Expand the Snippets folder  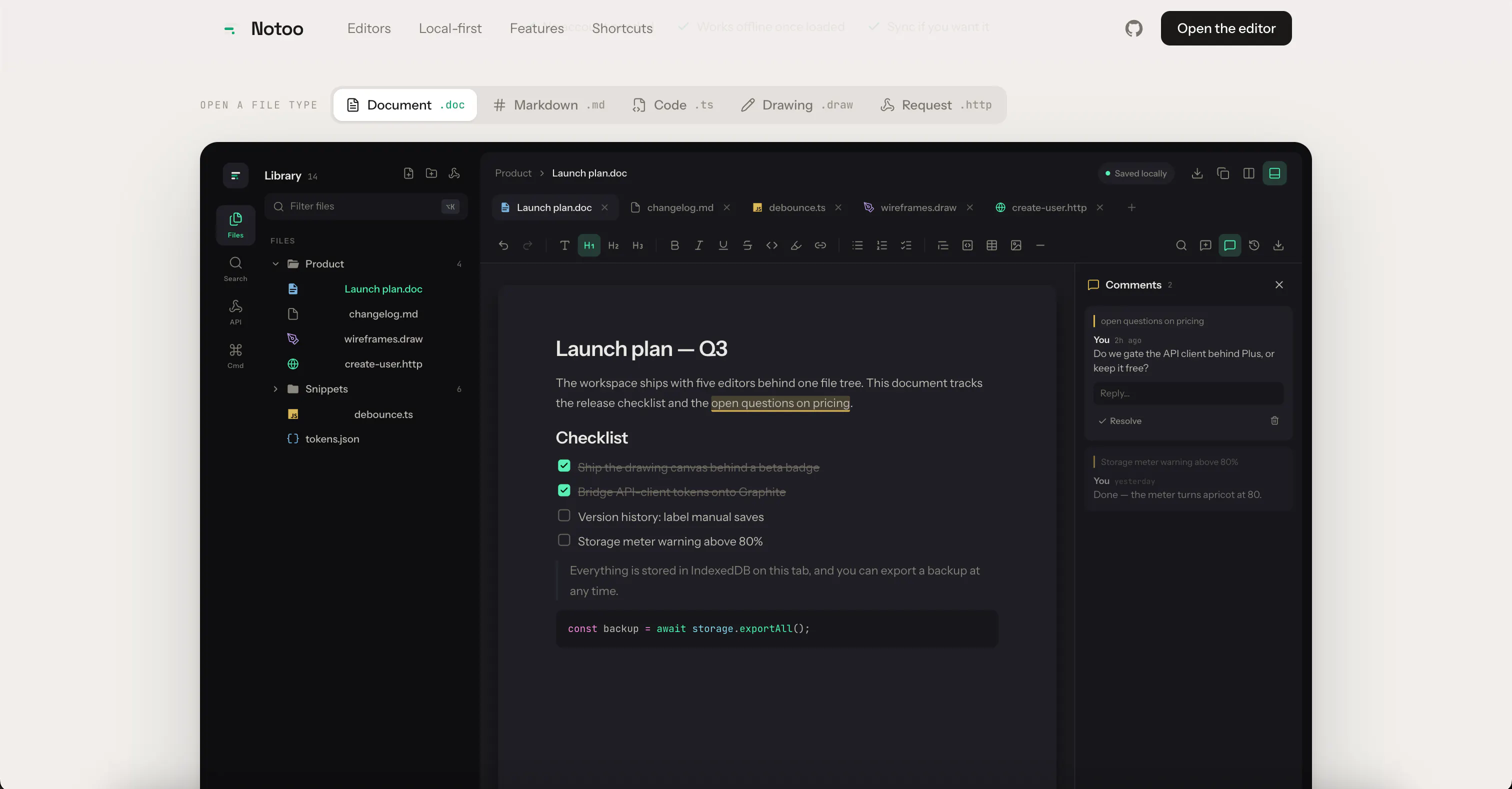[x=275, y=389]
